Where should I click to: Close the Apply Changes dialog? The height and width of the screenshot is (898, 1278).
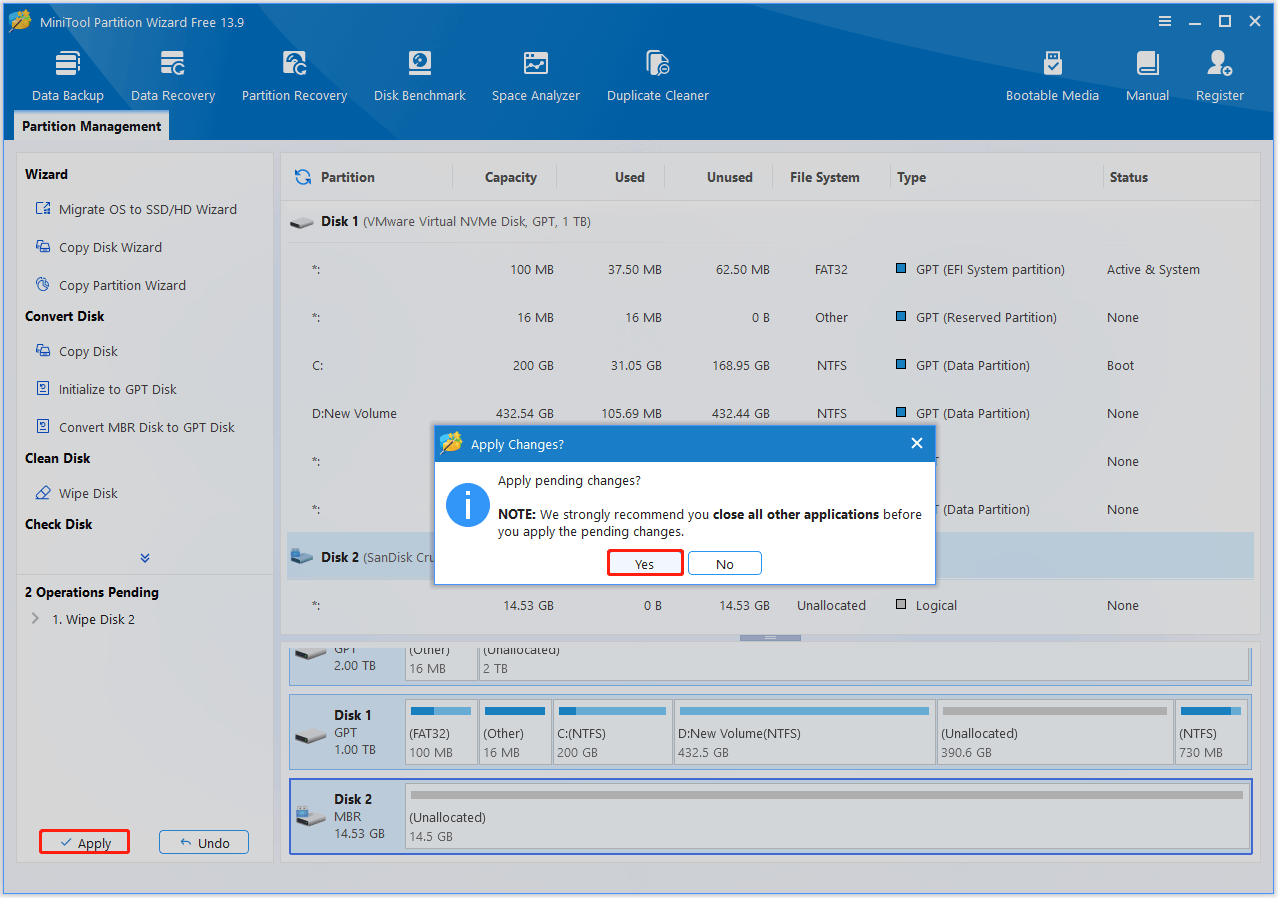[917, 443]
